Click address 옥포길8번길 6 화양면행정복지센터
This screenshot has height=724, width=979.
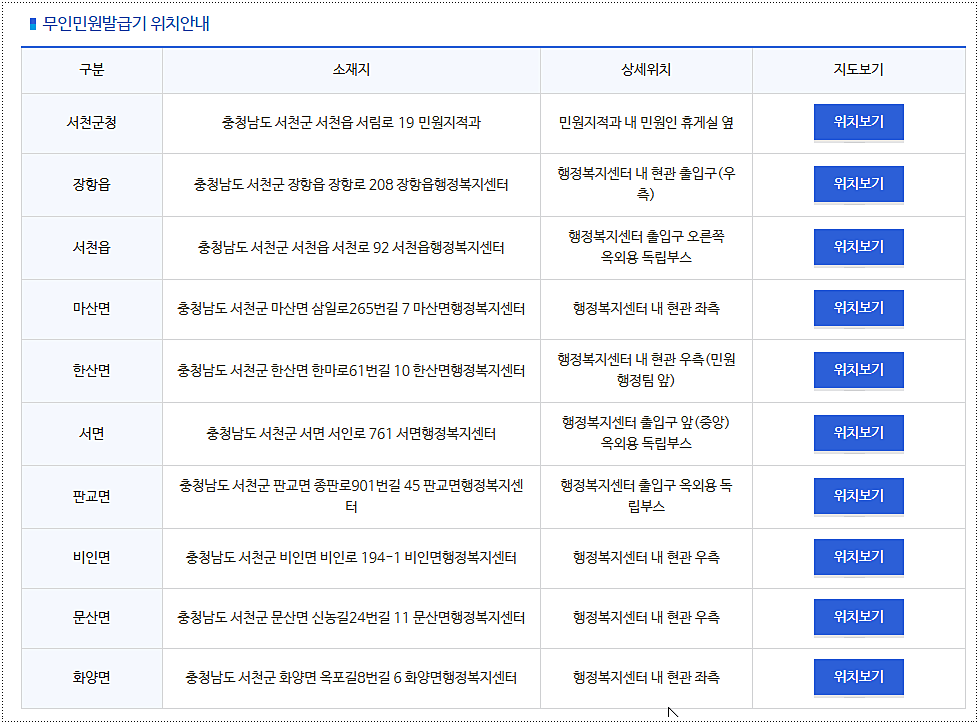click(351, 677)
